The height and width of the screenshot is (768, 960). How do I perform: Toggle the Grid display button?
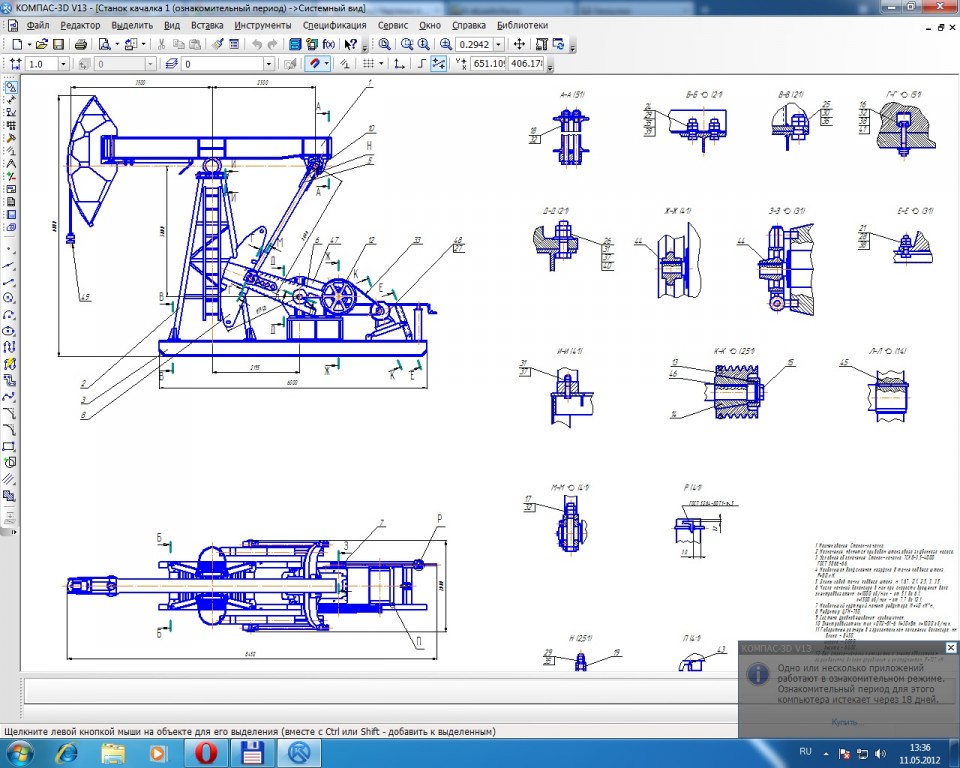coord(371,64)
